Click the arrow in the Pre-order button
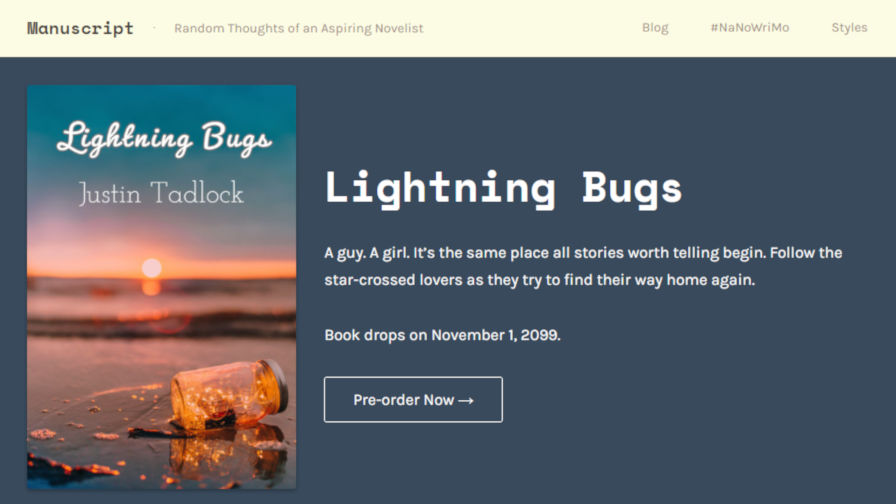Screen dimensions: 896x504 (466, 400)
